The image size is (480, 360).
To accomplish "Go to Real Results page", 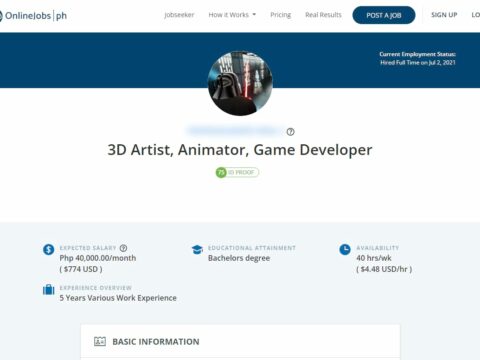I will (x=323, y=15).
